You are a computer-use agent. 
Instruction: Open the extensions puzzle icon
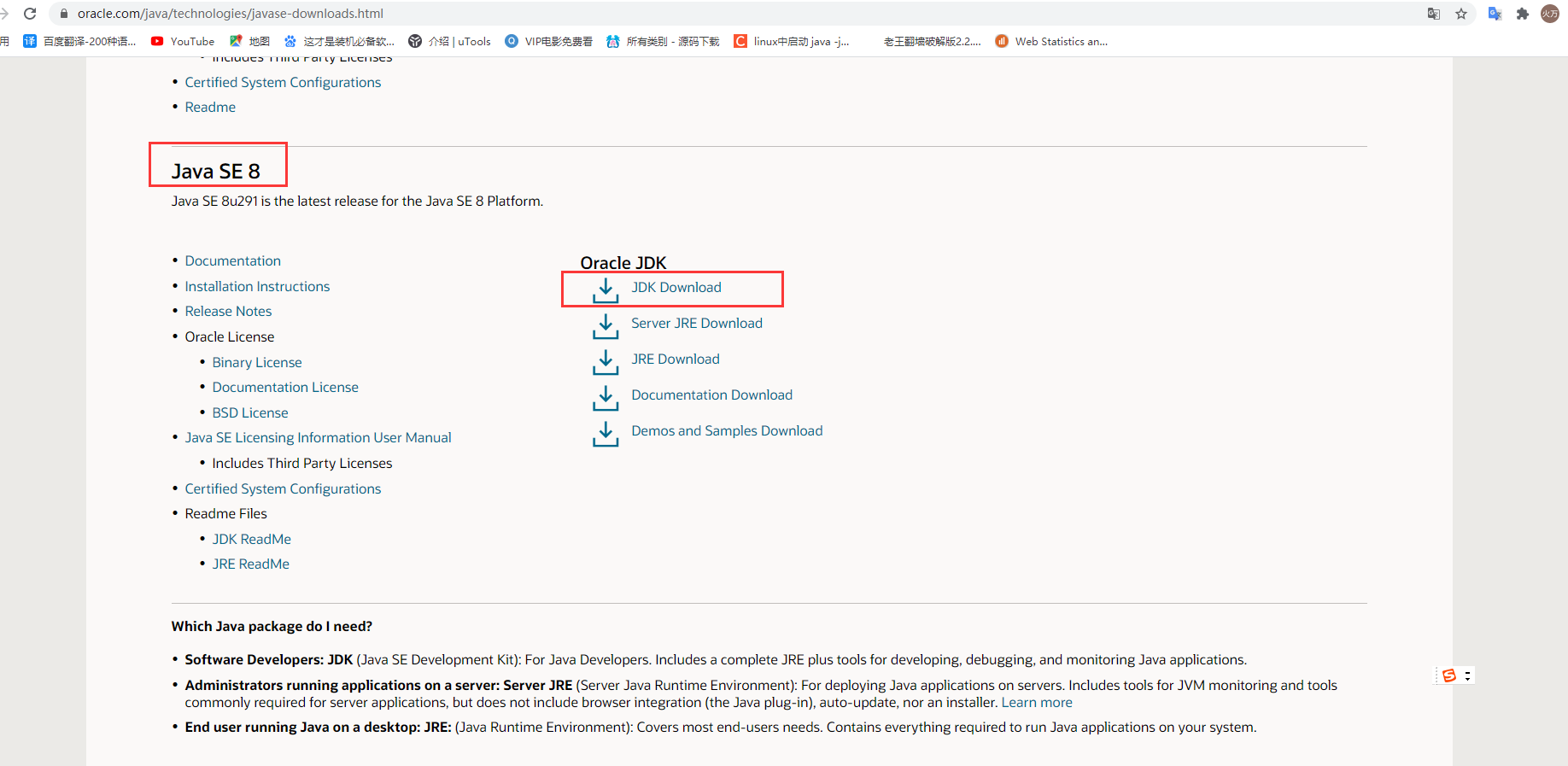pos(1522,14)
